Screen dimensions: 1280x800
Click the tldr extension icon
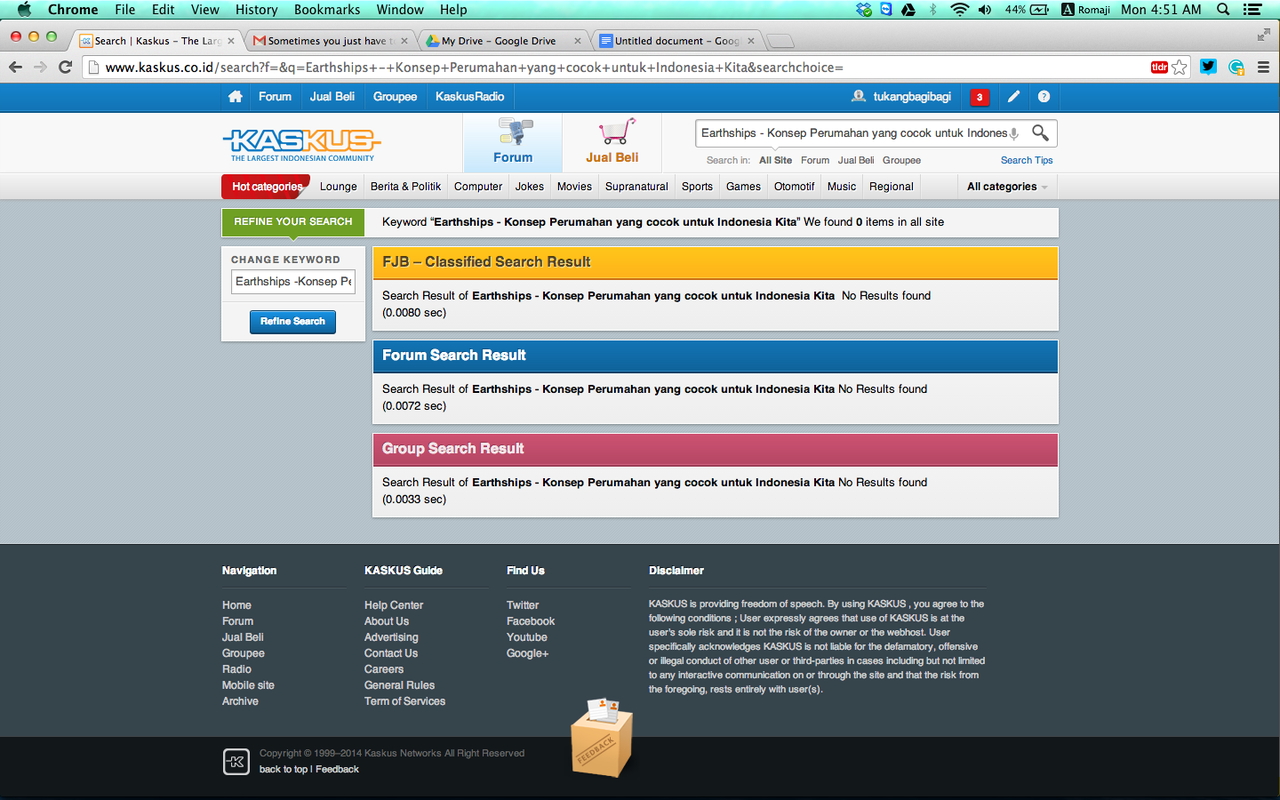click(x=1160, y=67)
